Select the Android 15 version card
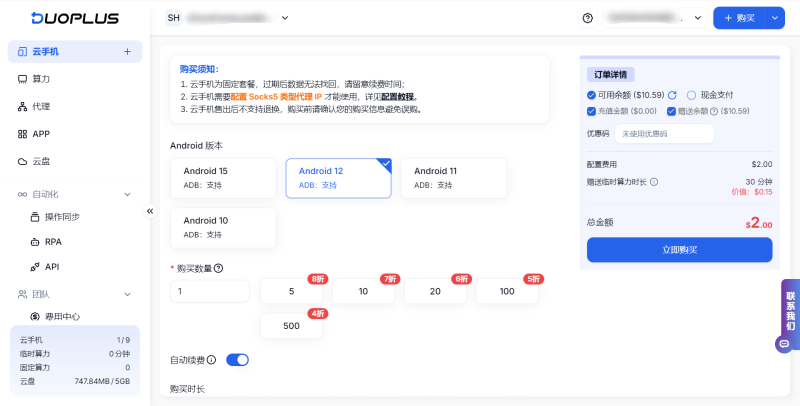This screenshot has height=406, width=800. [223, 178]
